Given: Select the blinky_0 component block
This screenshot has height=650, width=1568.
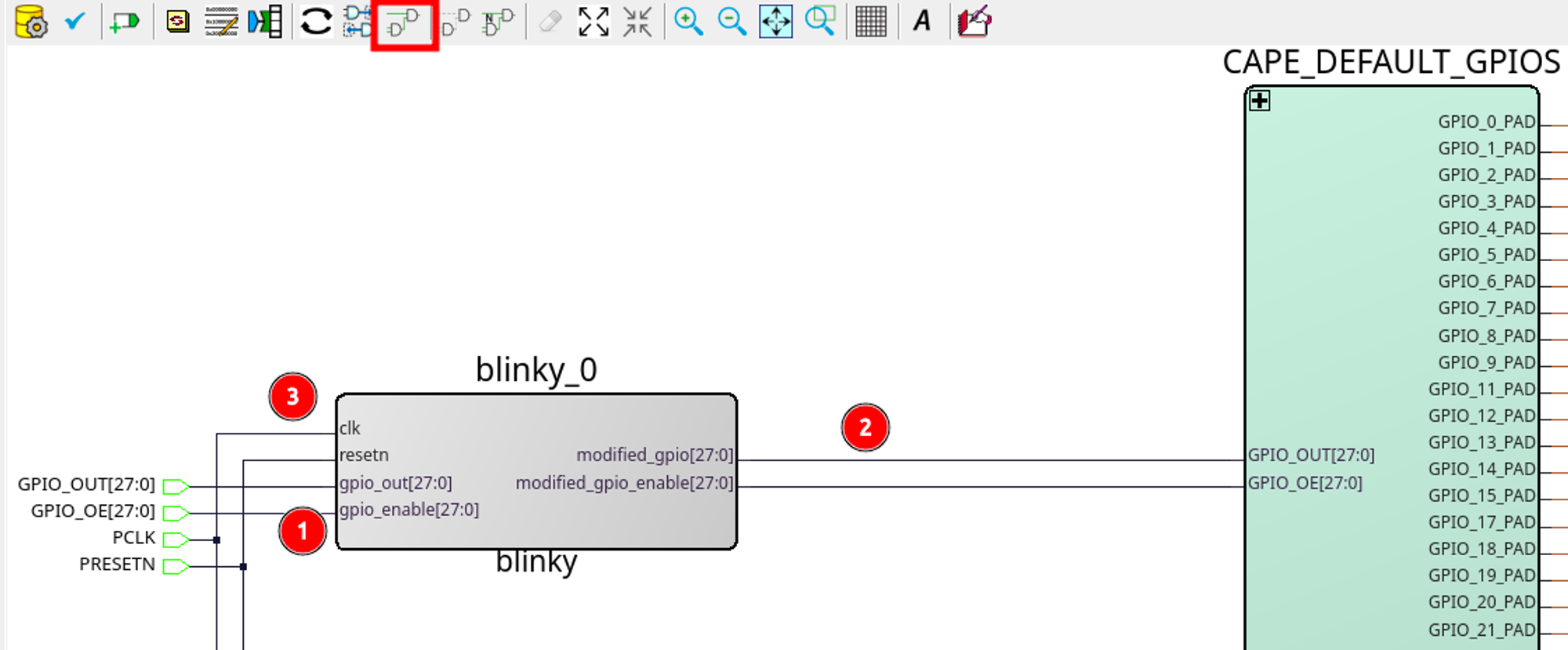Looking at the screenshot, I should point(536,525).
